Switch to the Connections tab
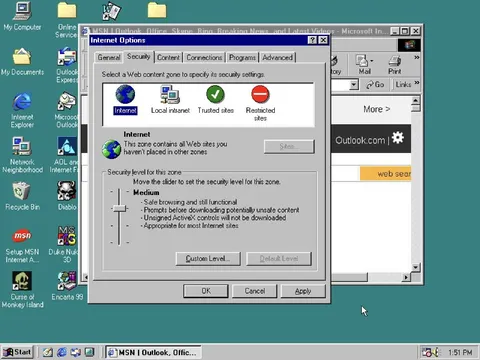 204,57
